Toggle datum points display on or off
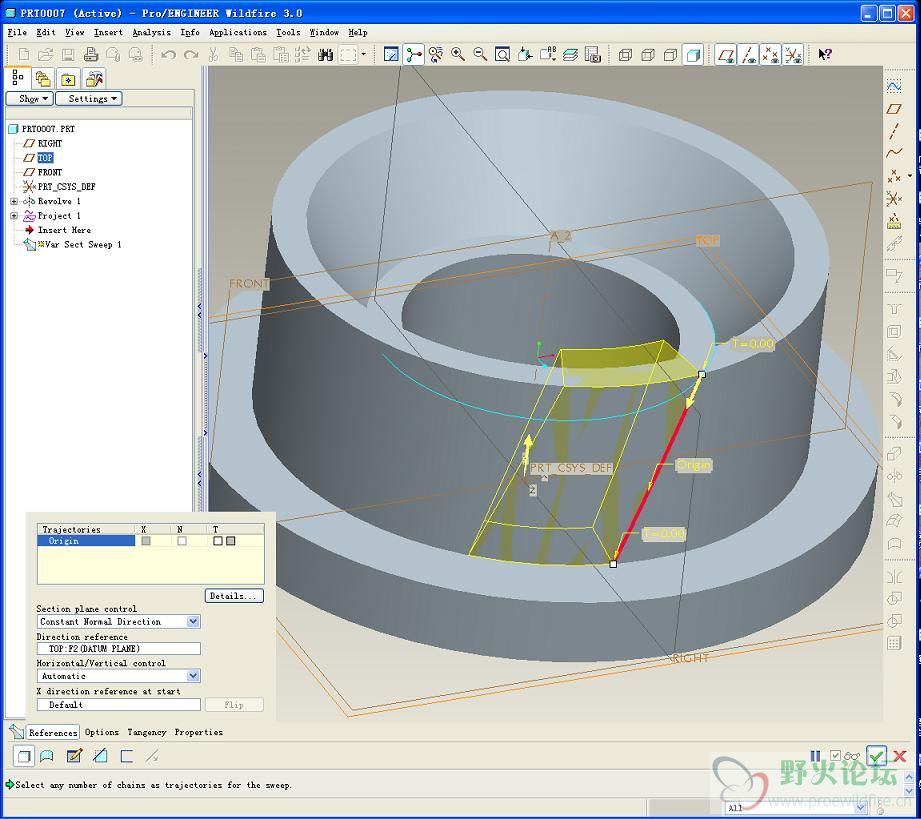Screen dimensions: 921x819 [x=771, y=55]
